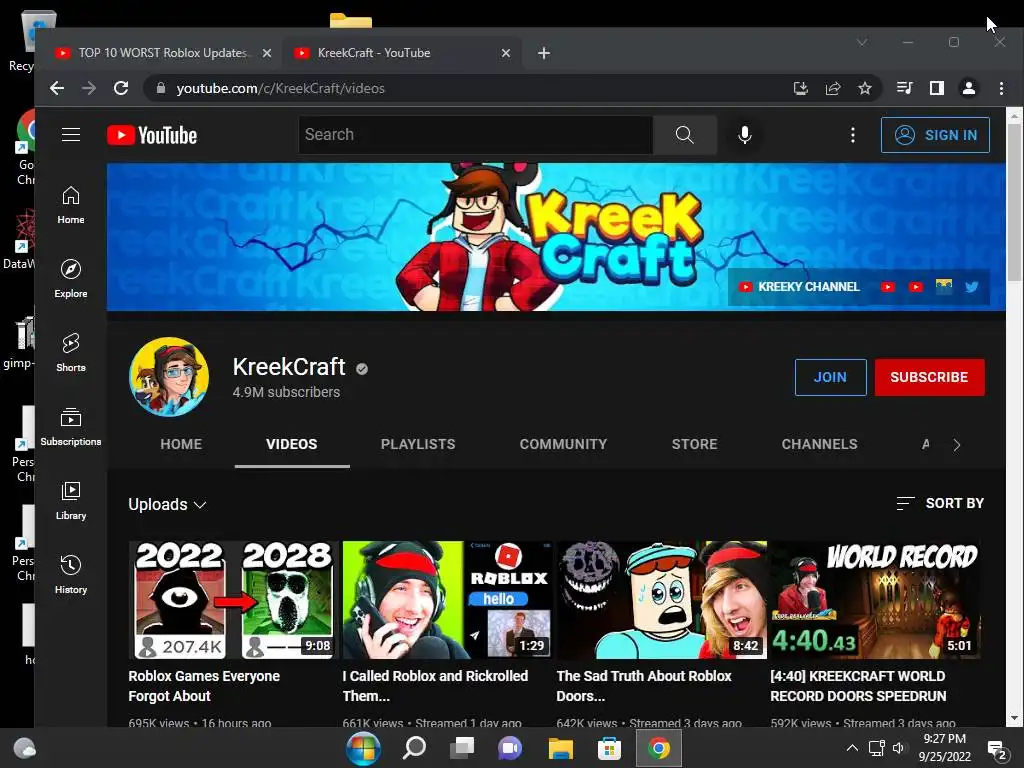
Task: Open a new browser tab
Action: (543, 53)
